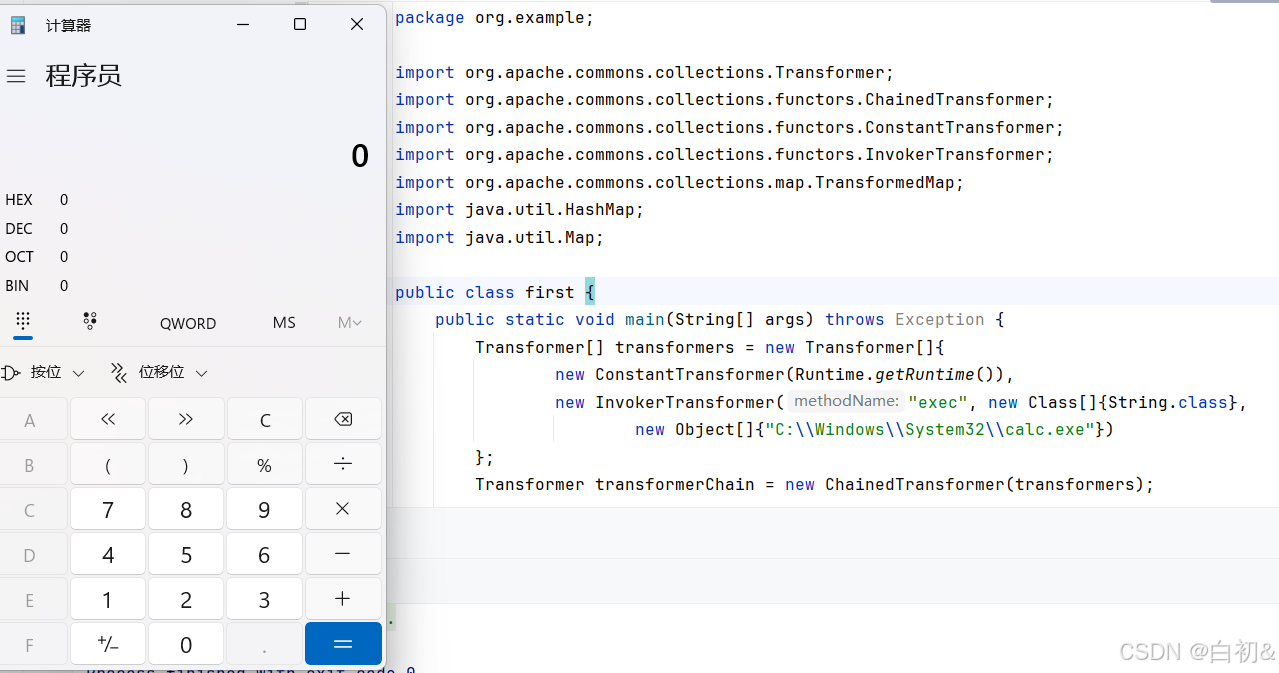Click digit 2 on keypad
Image resolution: width=1279 pixels, height=673 pixels.
pos(186,599)
